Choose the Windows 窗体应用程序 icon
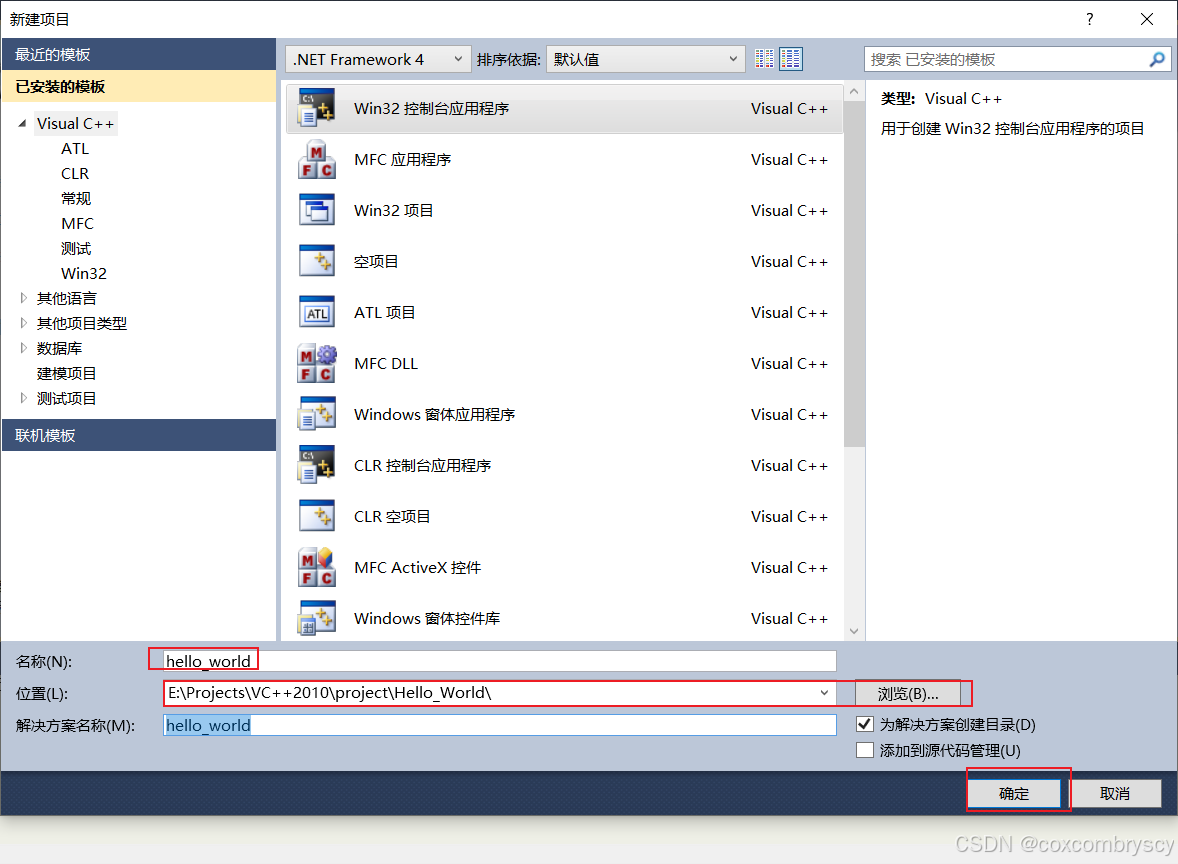This screenshot has width=1178, height=864. tap(316, 415)
